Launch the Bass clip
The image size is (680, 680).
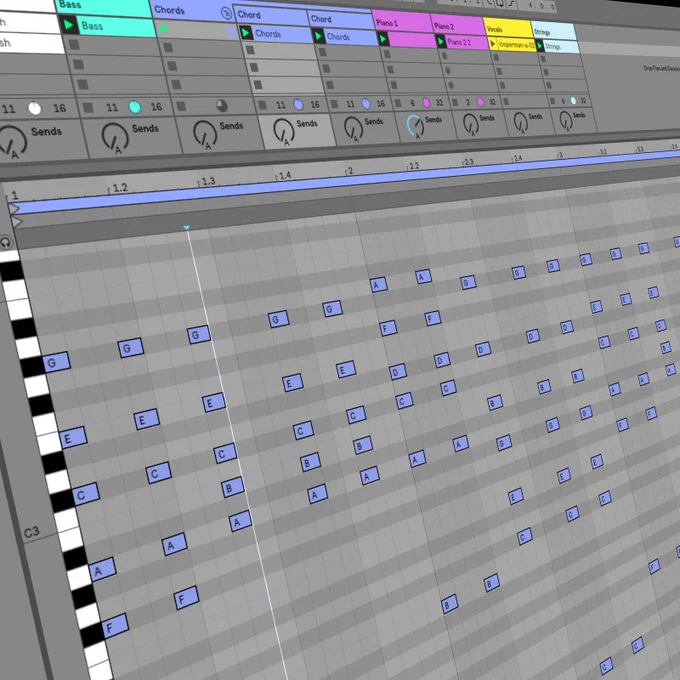coord(68,25)
